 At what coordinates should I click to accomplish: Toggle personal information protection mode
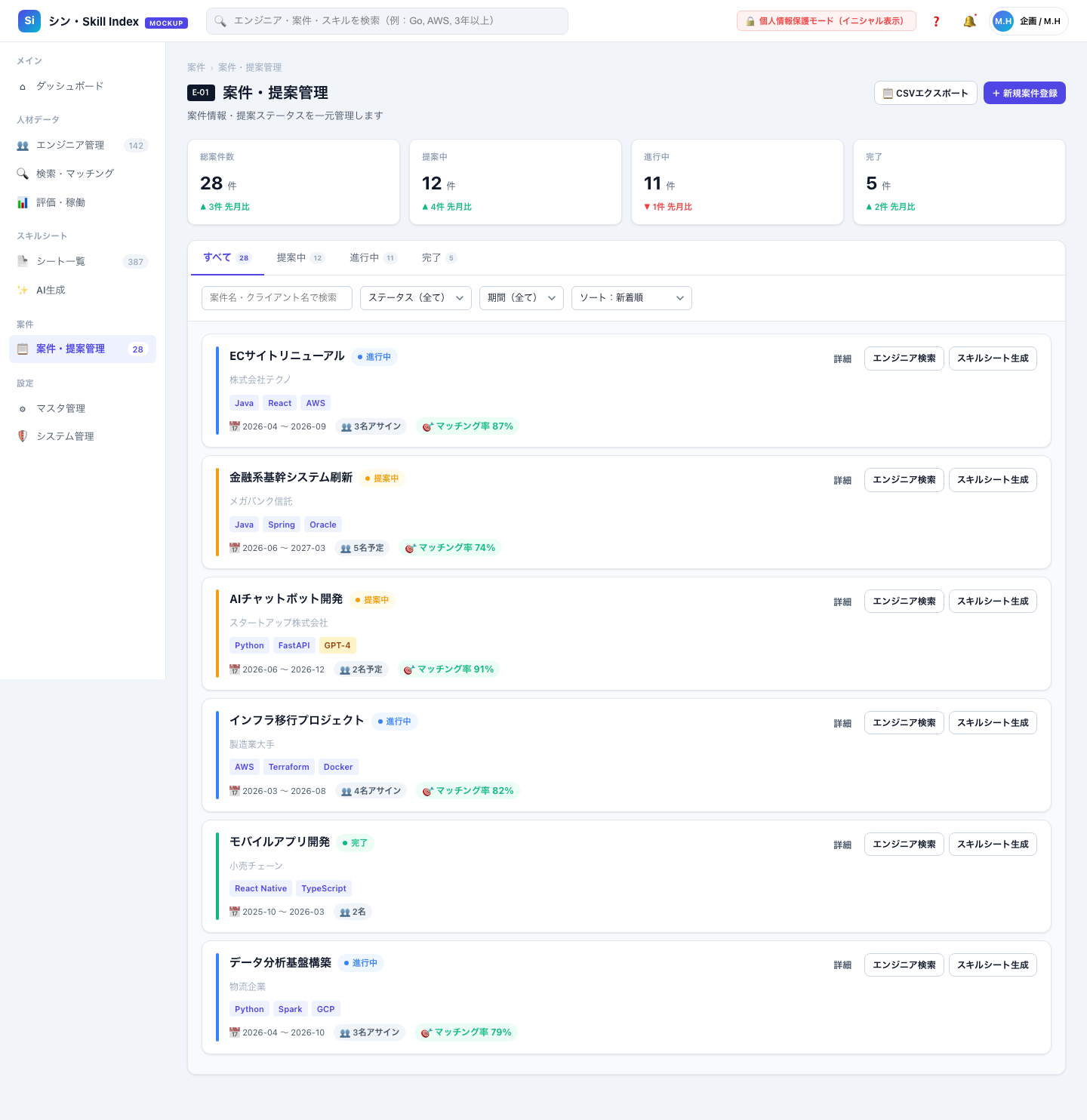pyautogui.click(x=826, y=21)
